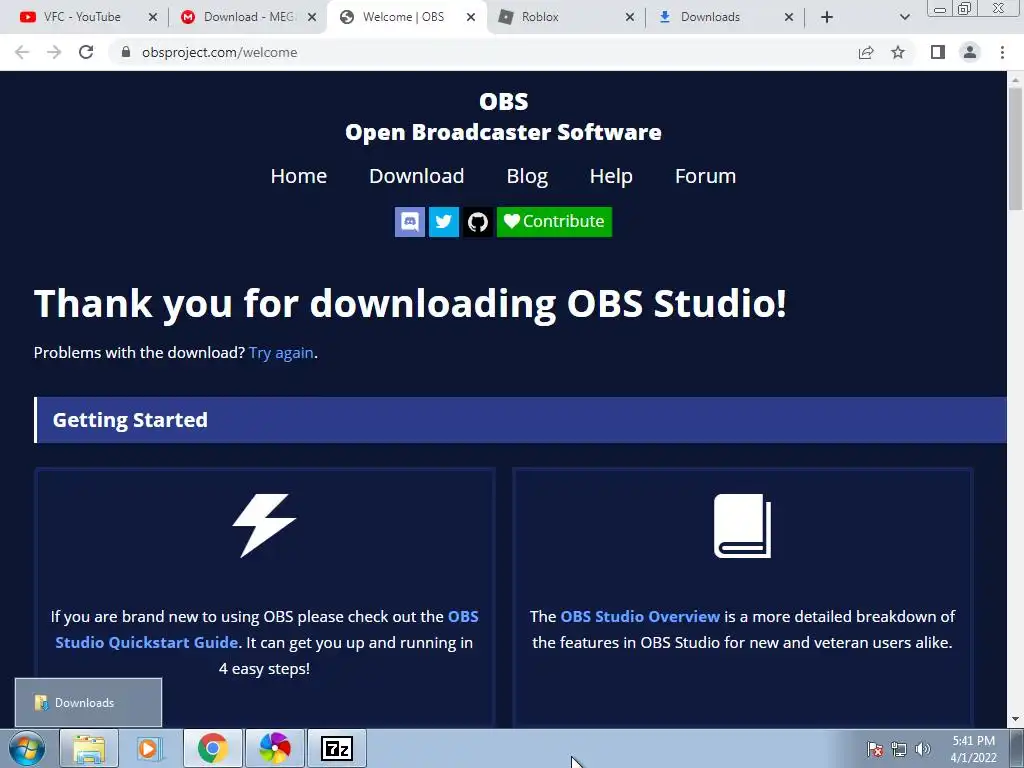Switch to the Roblox tab
The height and width of the screenshot is (768, 1024).
click(x=539, y=17)
